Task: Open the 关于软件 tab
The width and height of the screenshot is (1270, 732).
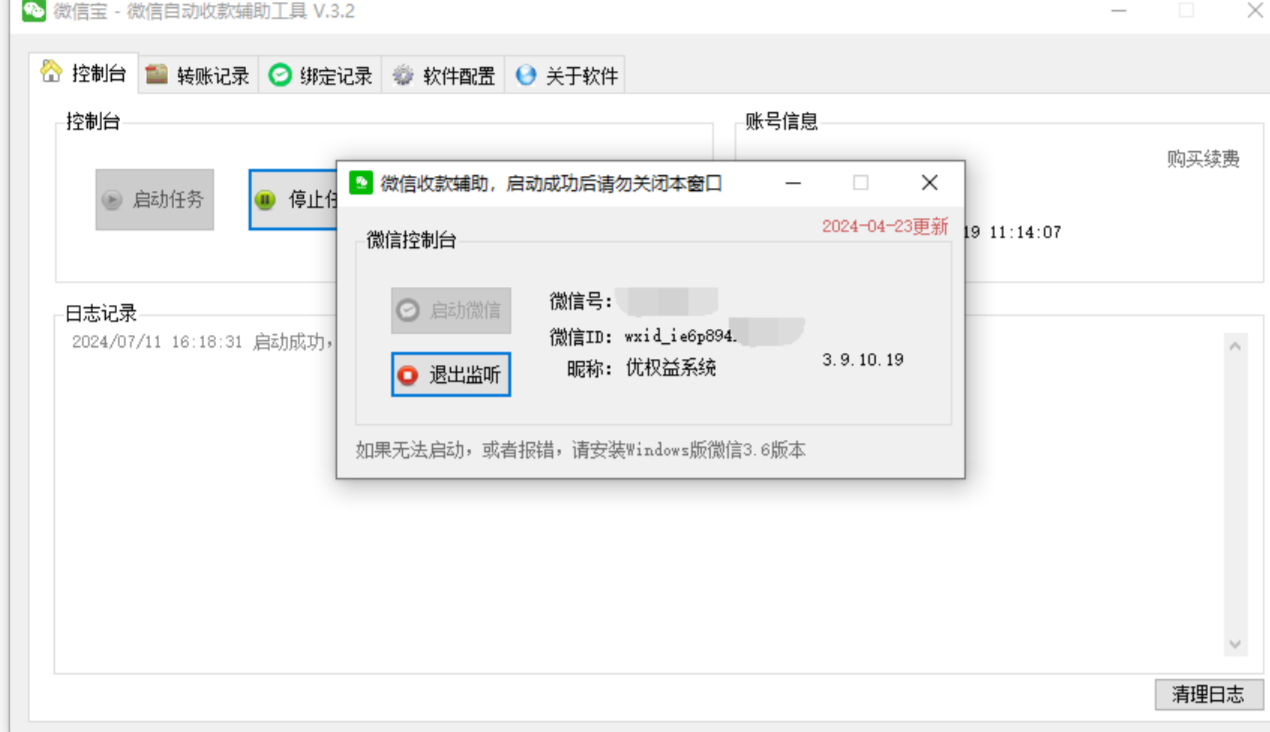Action: pos(565,75)
